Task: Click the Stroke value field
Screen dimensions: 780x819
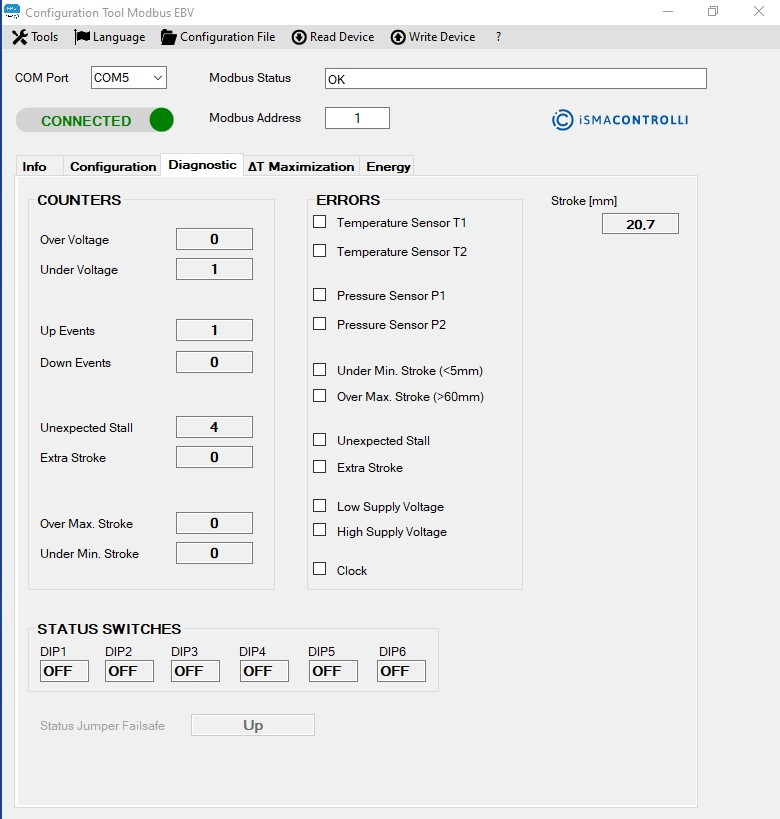Action: click(640, 224)
